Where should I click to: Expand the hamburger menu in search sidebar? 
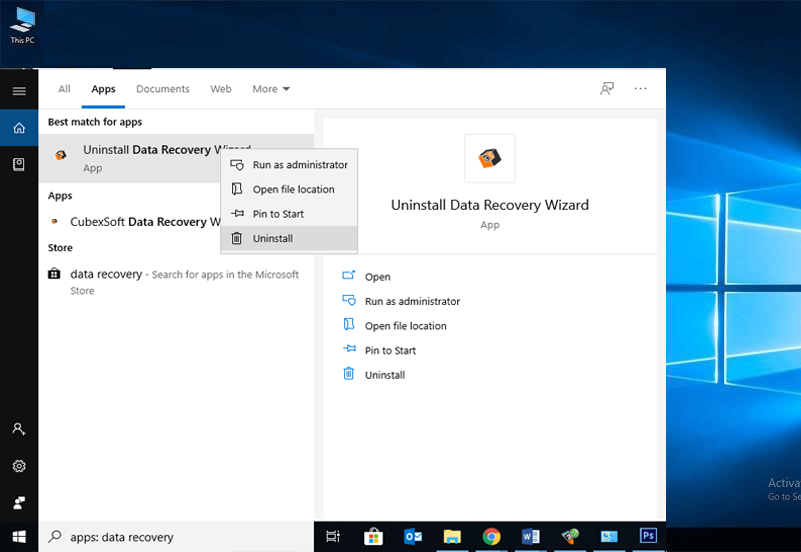(19, 91)
